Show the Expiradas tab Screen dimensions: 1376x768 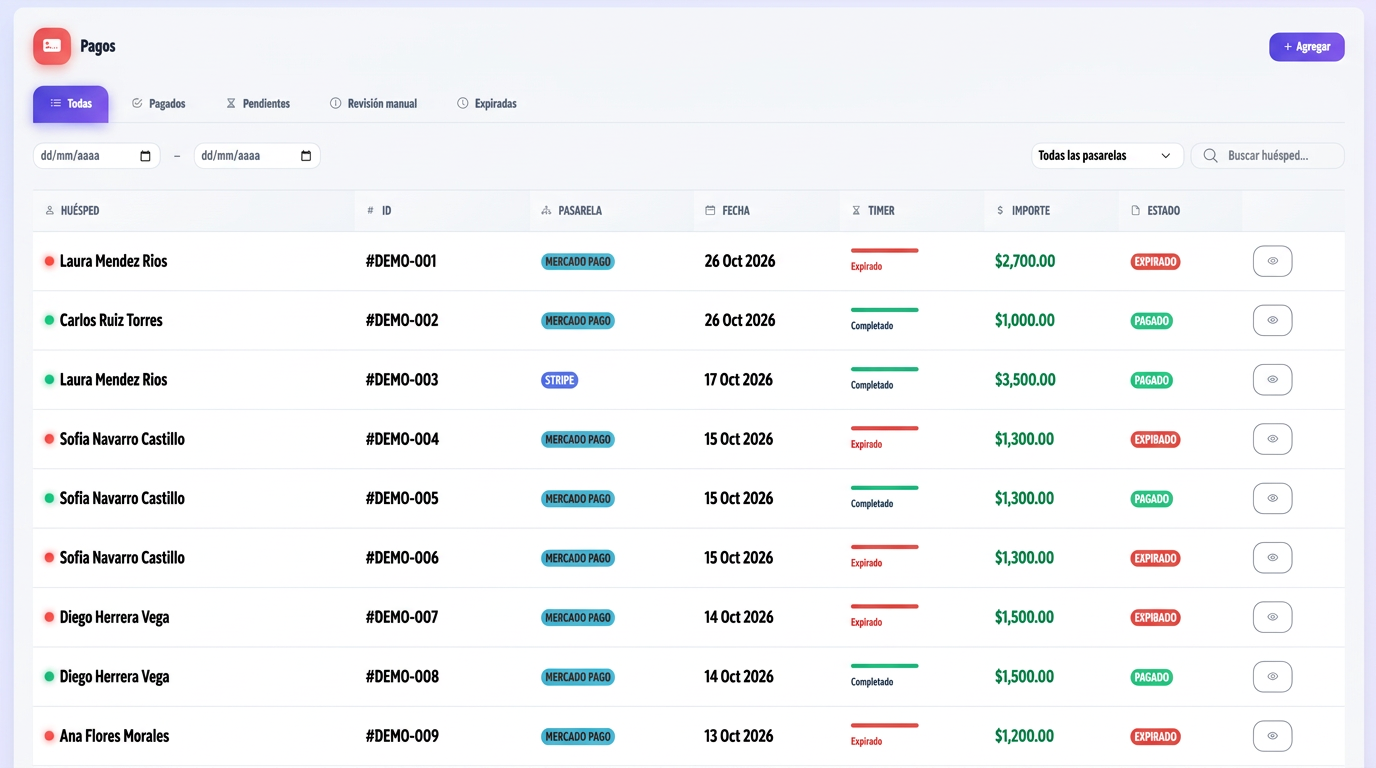[x=487, y=104]
